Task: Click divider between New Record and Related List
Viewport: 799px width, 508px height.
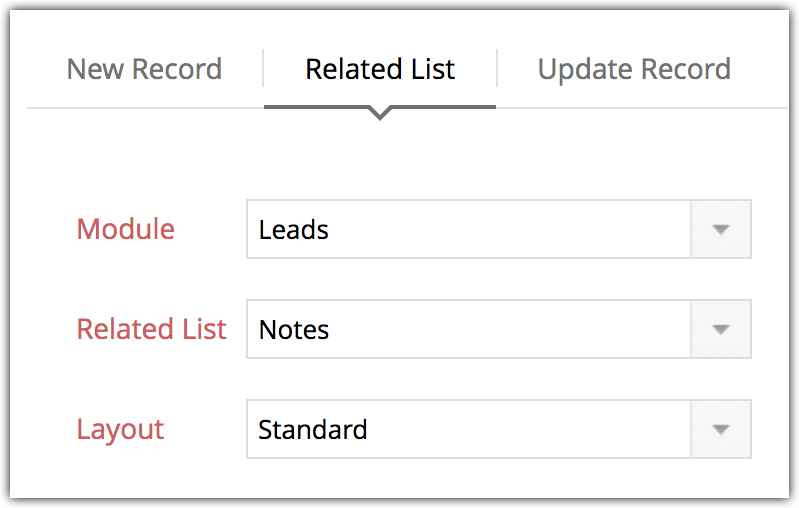Action: pos(263,69)
